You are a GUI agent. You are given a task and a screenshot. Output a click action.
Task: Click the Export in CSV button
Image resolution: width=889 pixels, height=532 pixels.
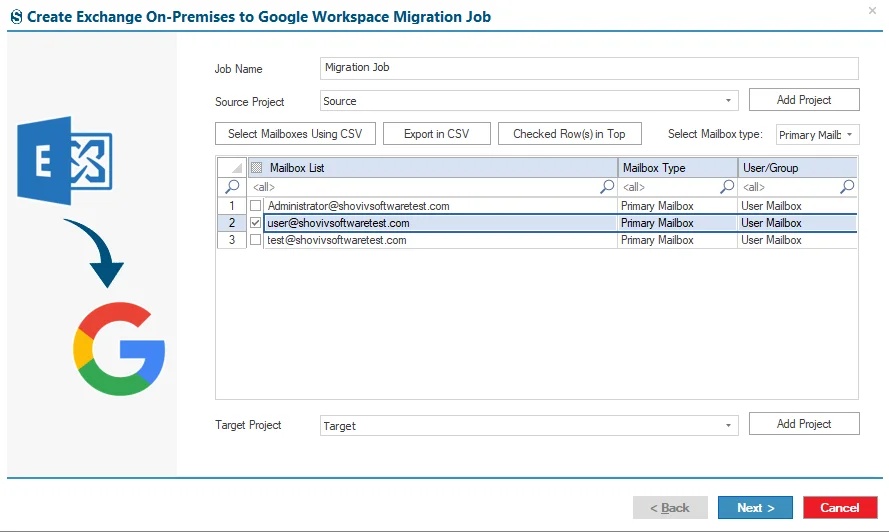click(437, 134)
